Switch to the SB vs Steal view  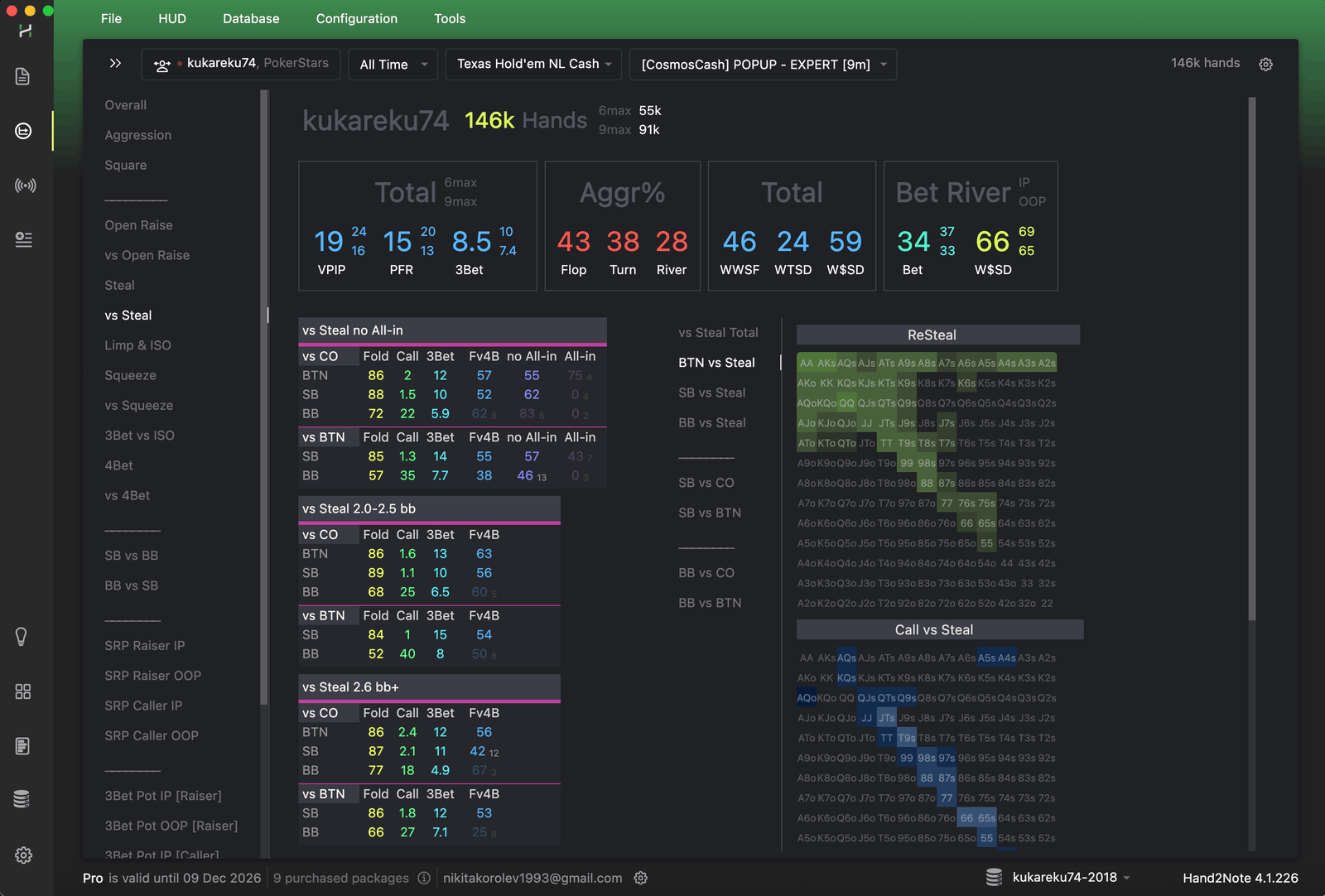pyautogui.click(x=711, y=393)
